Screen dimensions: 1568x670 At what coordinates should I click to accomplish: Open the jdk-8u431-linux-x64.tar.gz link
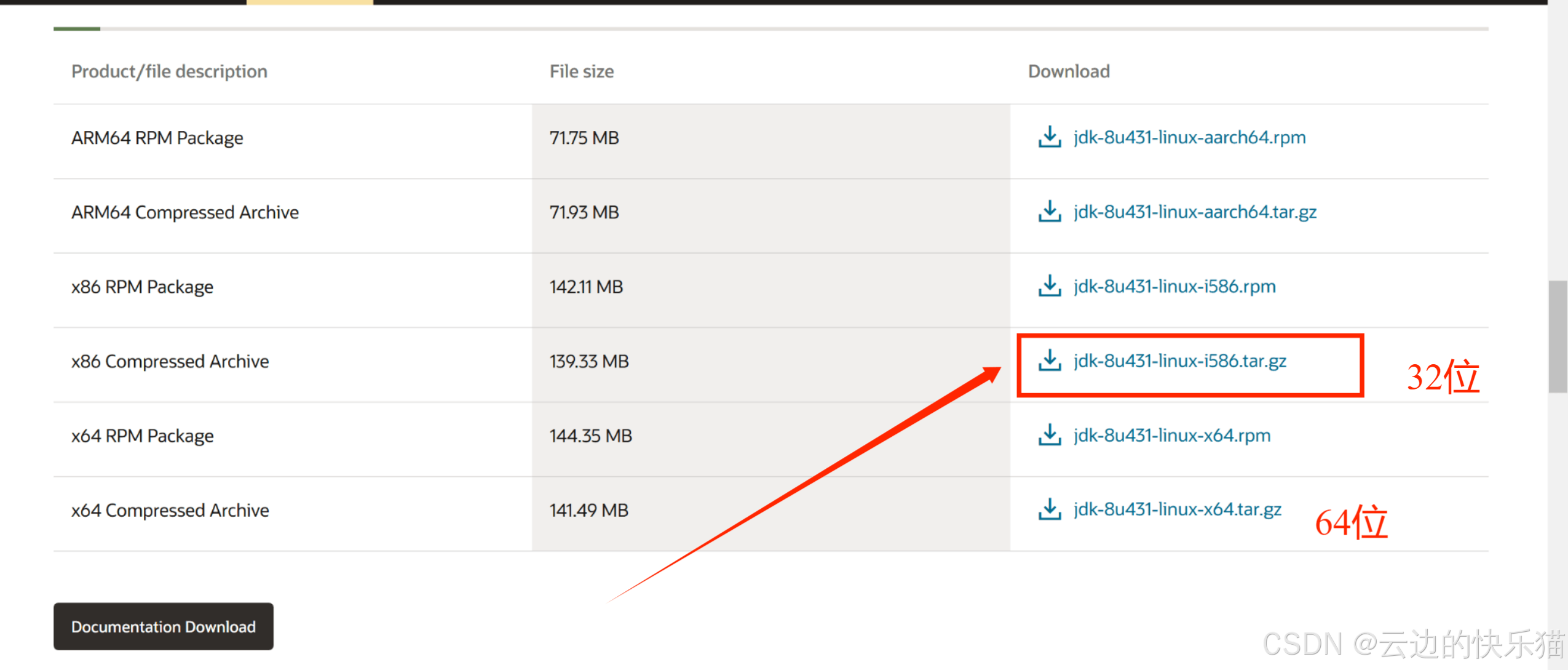1178,509
